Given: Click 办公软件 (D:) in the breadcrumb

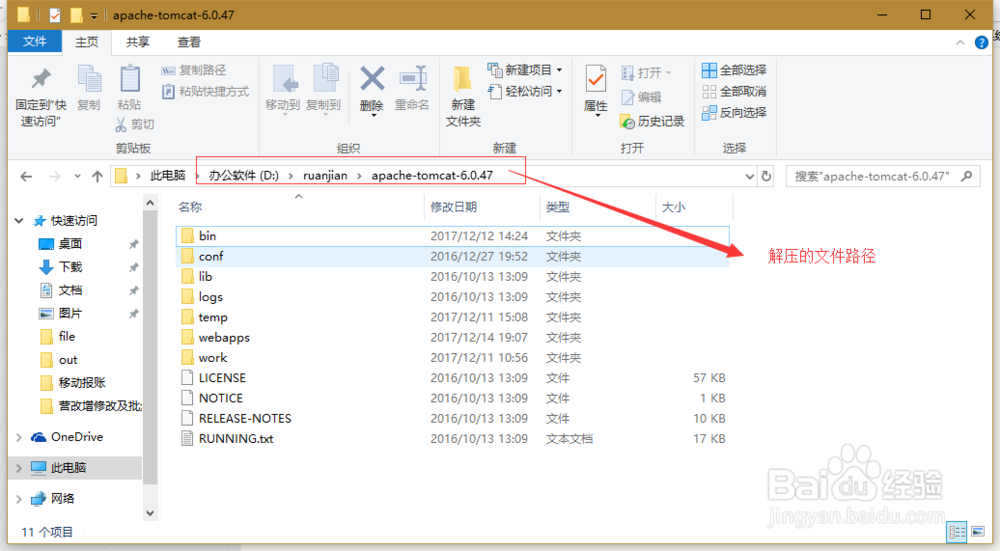Looking at the screenshot, I should 244,175.
